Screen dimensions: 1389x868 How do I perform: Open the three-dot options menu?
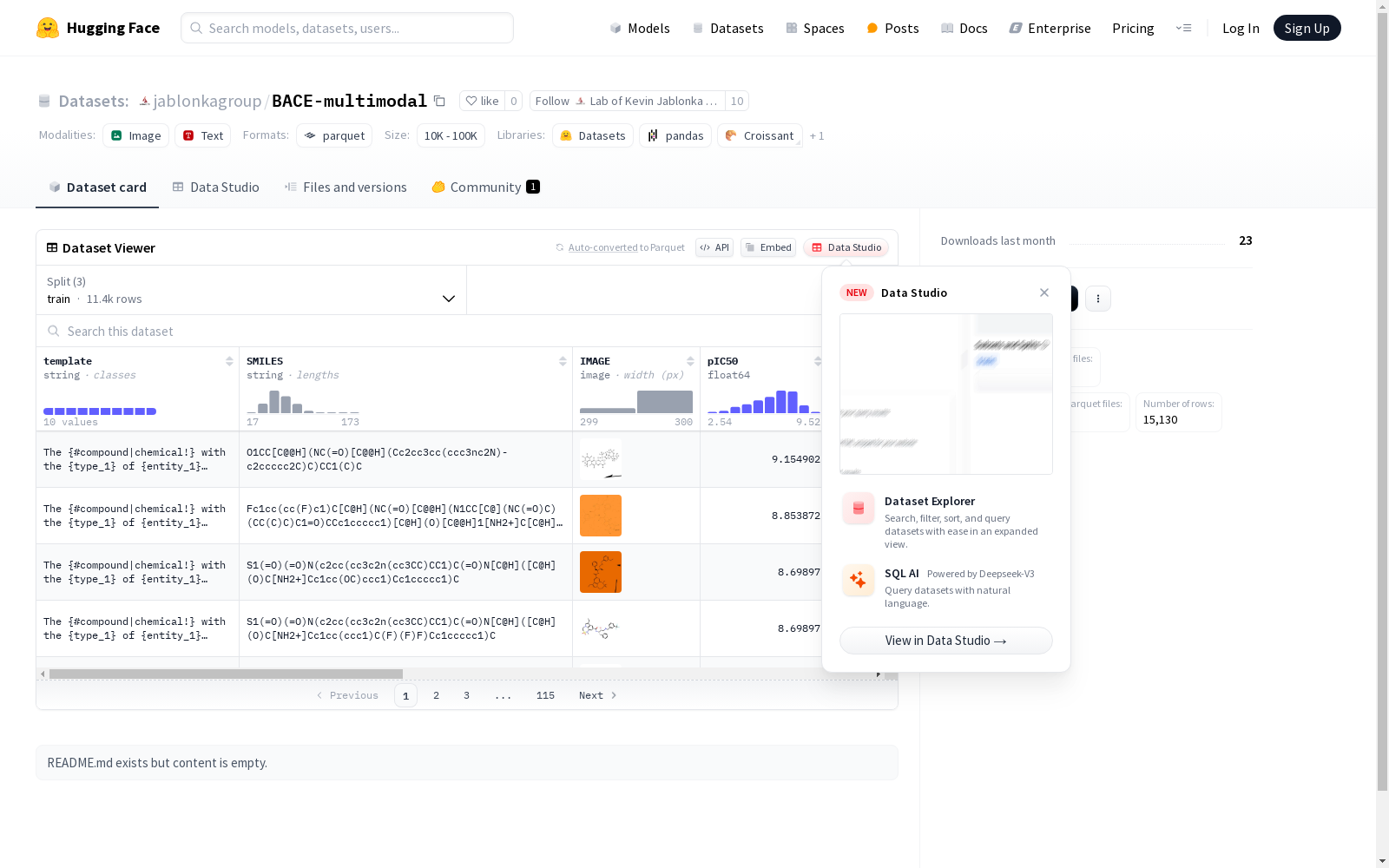[x=1098, y=299]
